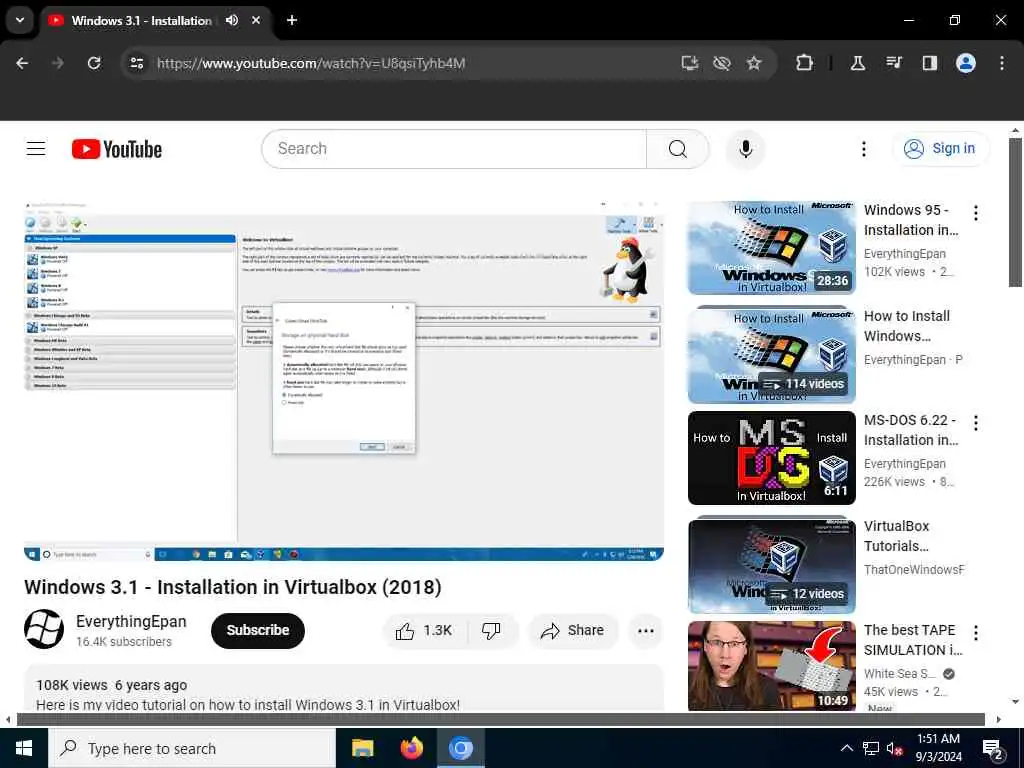Start voice search with the microphone
Image resolution: width=1024 pixels, height=768 pixels.
[745, 149]
